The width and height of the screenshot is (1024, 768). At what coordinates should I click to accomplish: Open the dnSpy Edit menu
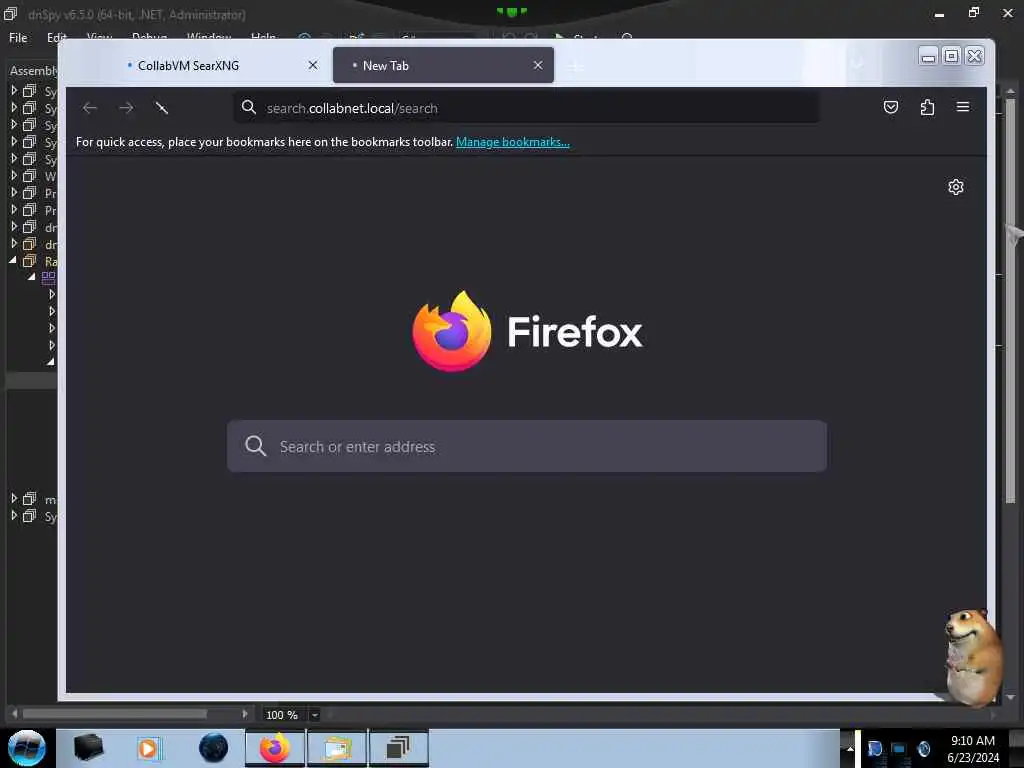[x=57, y=38]
